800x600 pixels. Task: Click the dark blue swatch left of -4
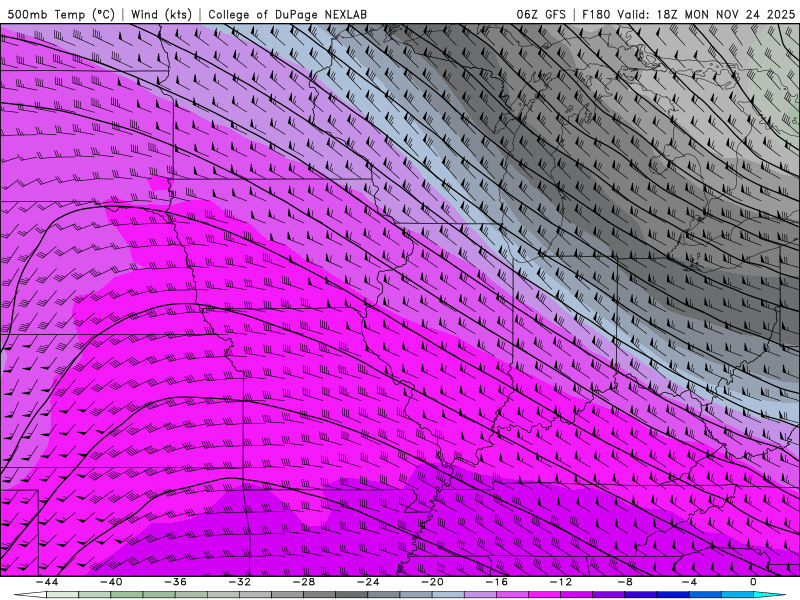coord(673,595)
